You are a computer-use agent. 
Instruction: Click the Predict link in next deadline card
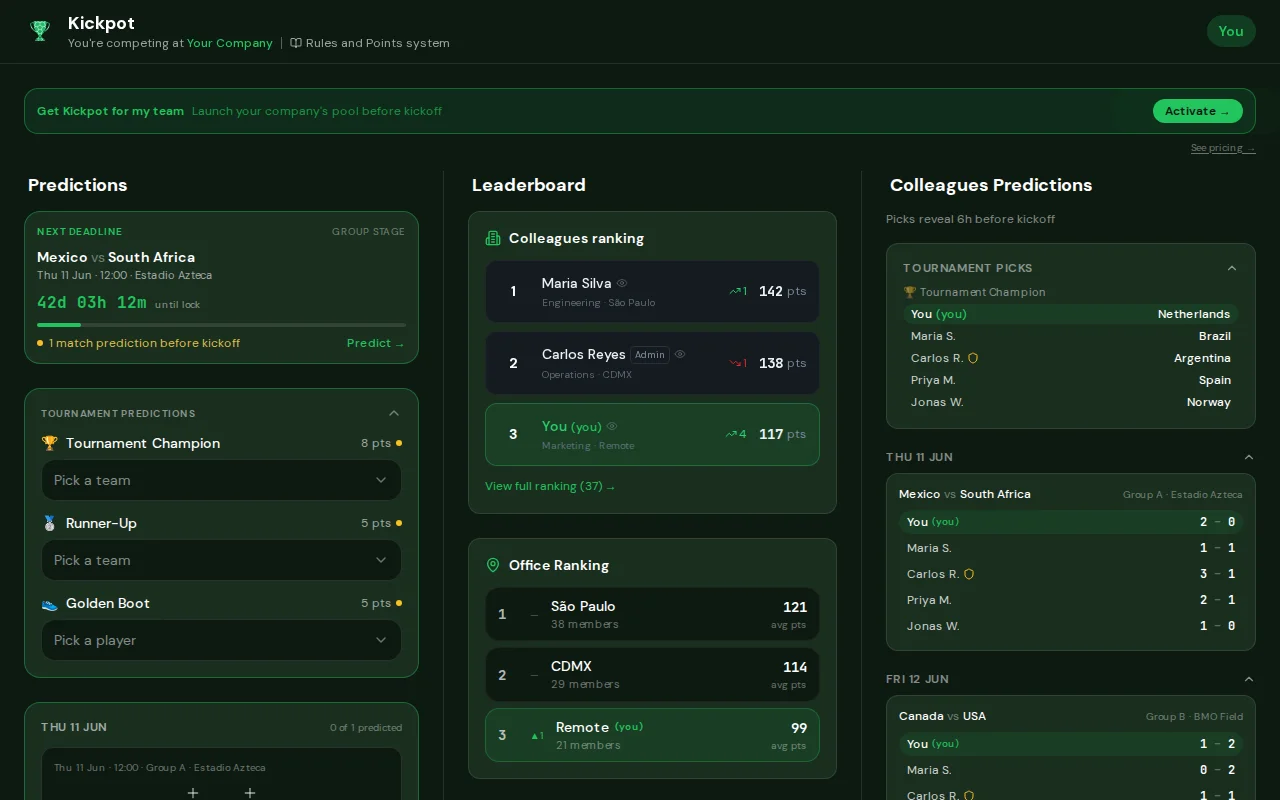[x=376, y=343]
